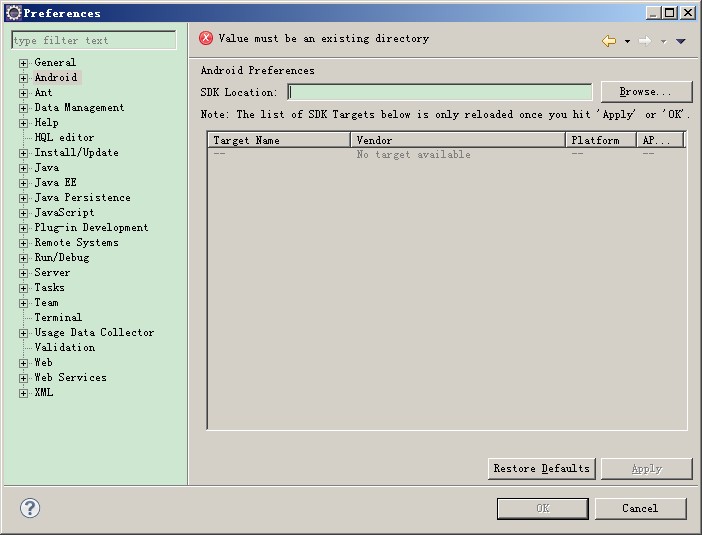Click the SDK Location input field
The height and width of the screenshot is (535, 702).
(440, 92)
